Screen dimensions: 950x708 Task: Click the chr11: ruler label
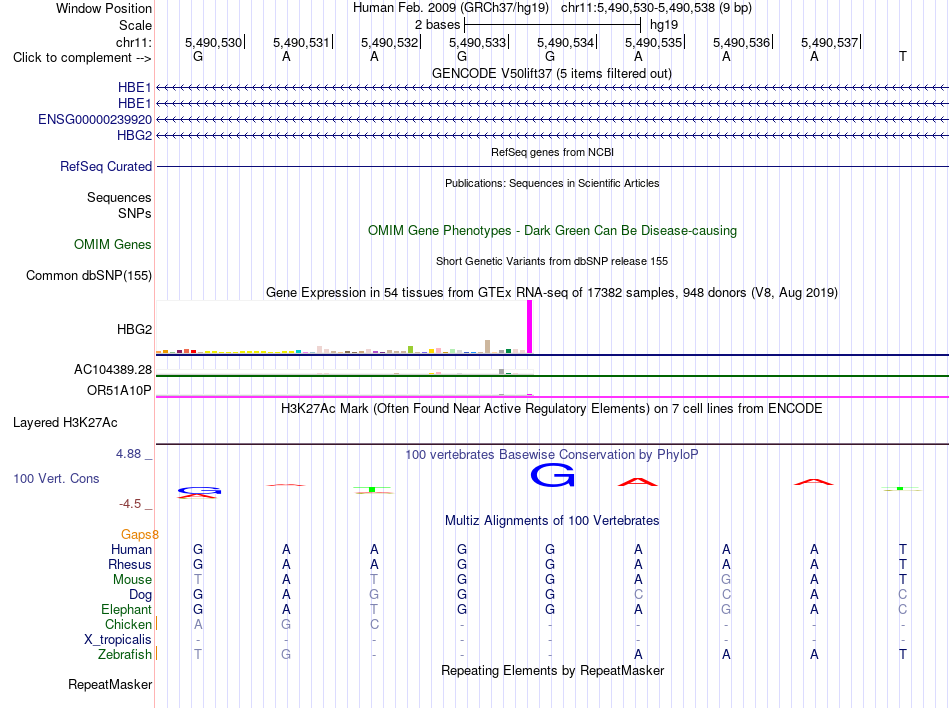tap(133, 42)
